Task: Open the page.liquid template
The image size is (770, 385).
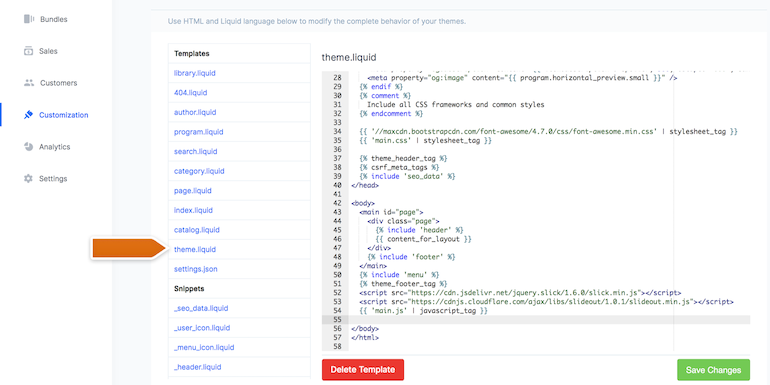Action: point(192,191)
